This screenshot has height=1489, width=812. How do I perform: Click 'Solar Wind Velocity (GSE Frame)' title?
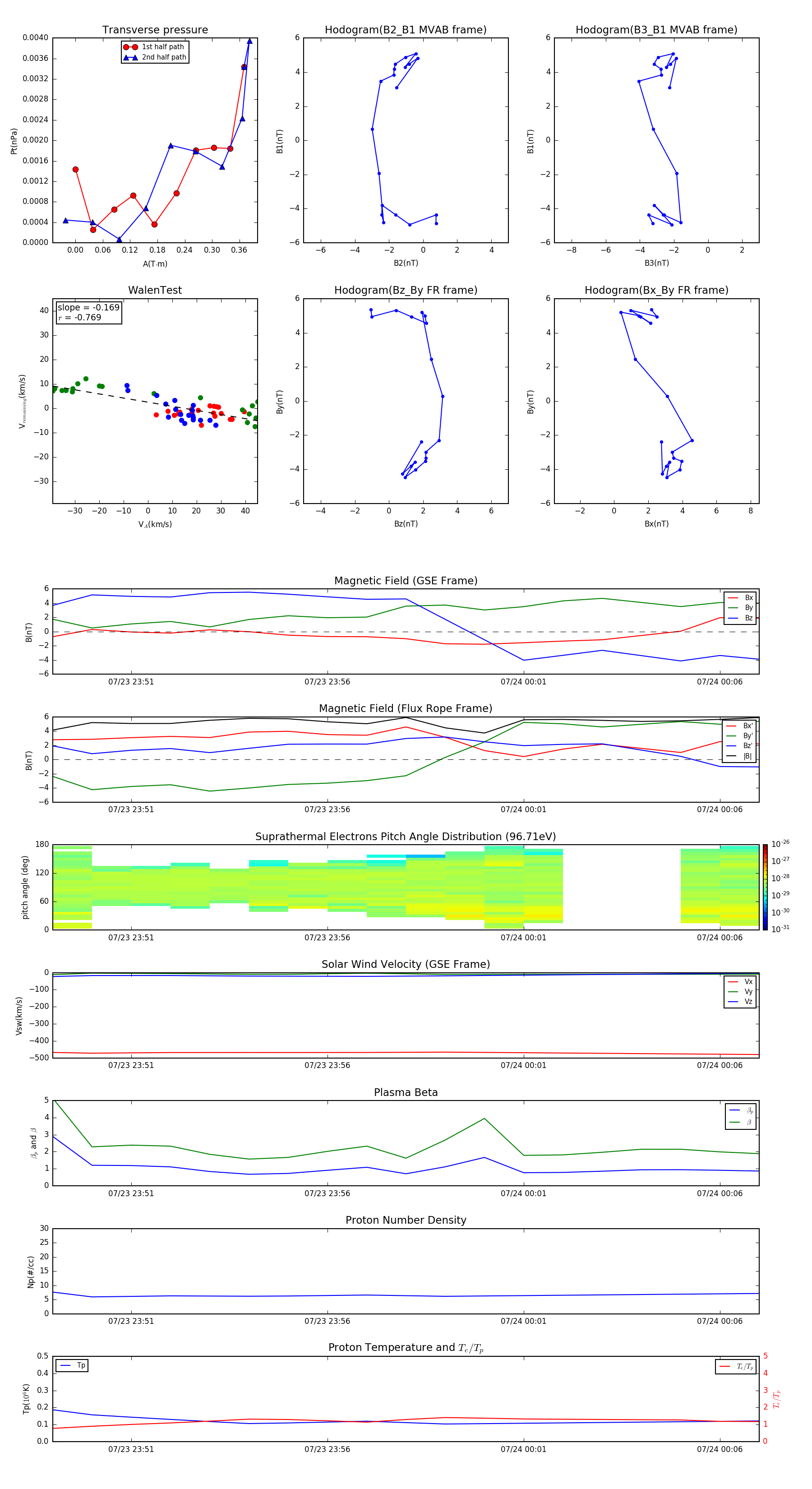[406, 965]
